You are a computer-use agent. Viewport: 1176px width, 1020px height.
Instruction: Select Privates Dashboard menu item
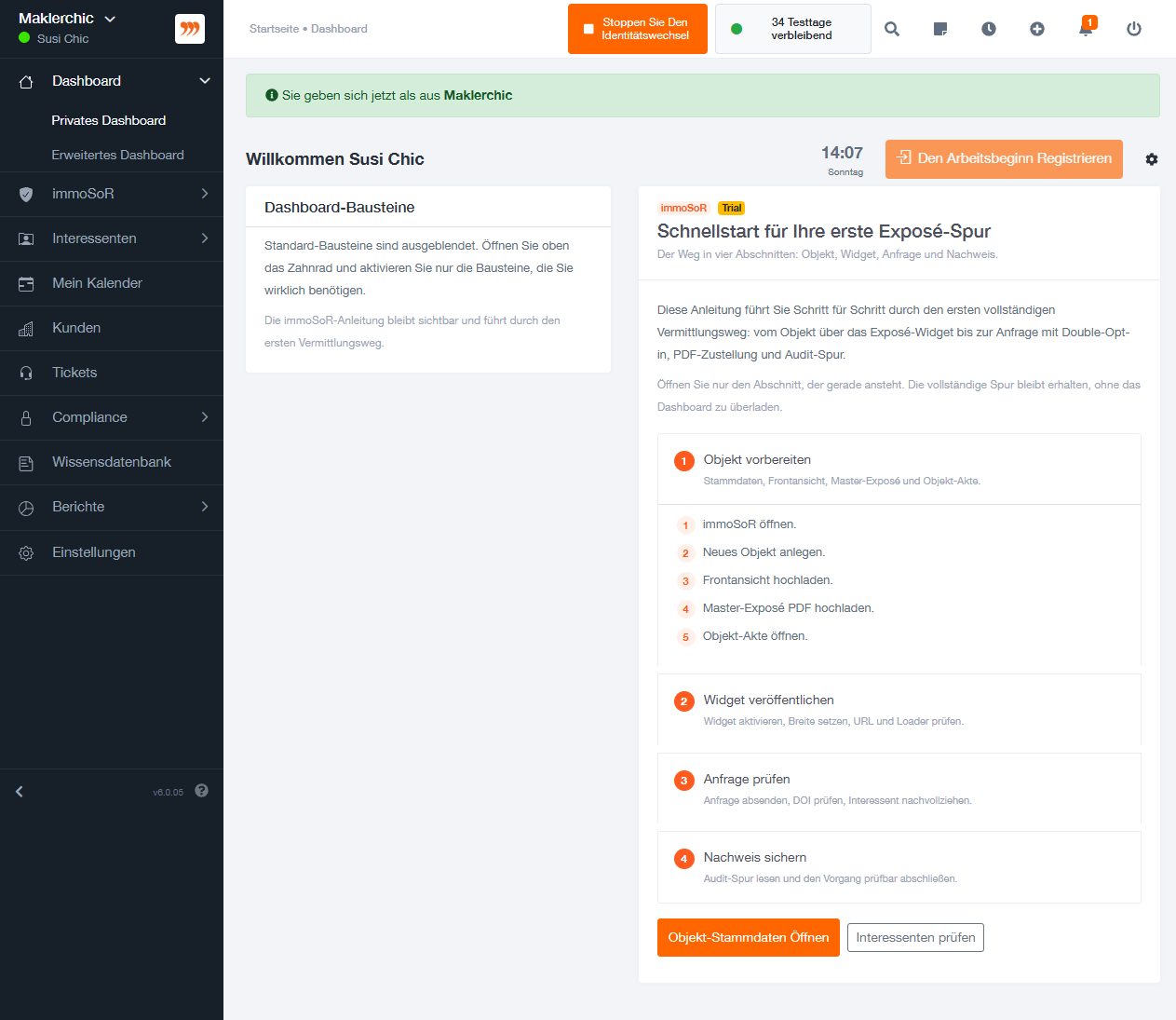click(x=108, y=120)
